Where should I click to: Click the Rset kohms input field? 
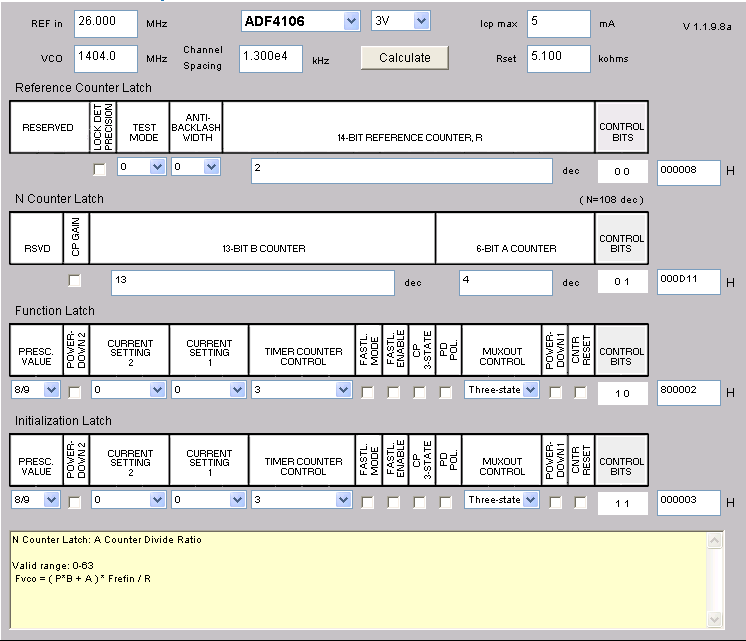(559, 59)
